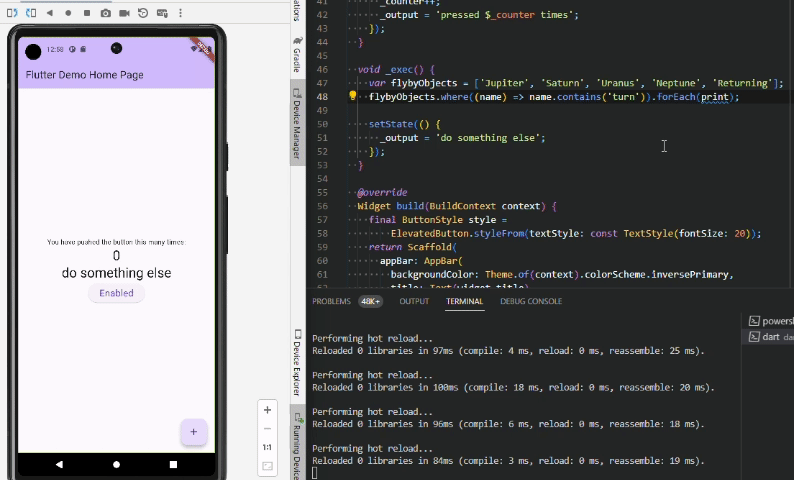Click the rotate left icon in emulator toolbar
794x480 pixels.
(12, 13)
